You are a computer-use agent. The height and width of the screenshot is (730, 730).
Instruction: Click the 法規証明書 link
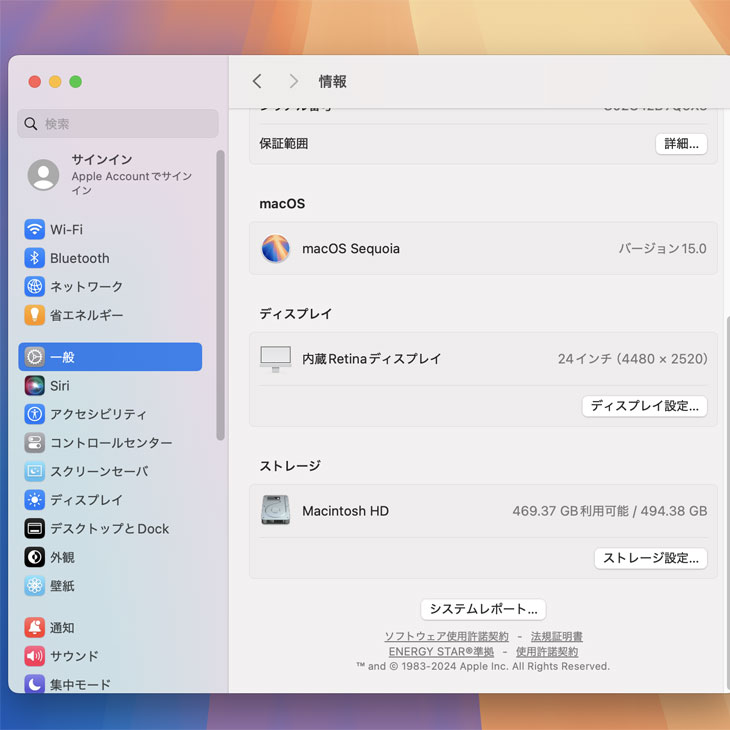[556, 636]
